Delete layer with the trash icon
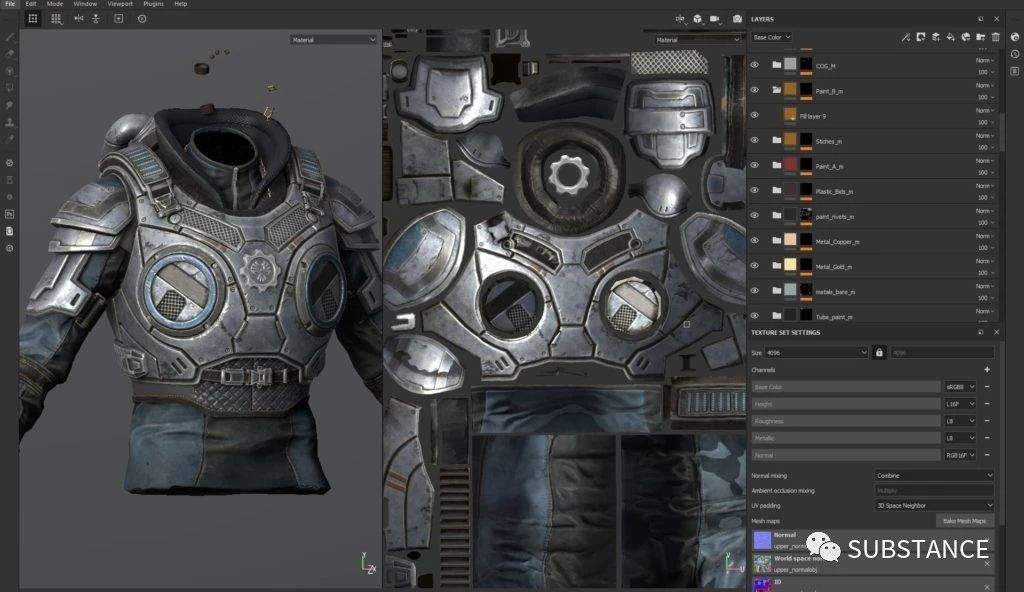This screenshot has height=592, width=1024. (996, 37)
